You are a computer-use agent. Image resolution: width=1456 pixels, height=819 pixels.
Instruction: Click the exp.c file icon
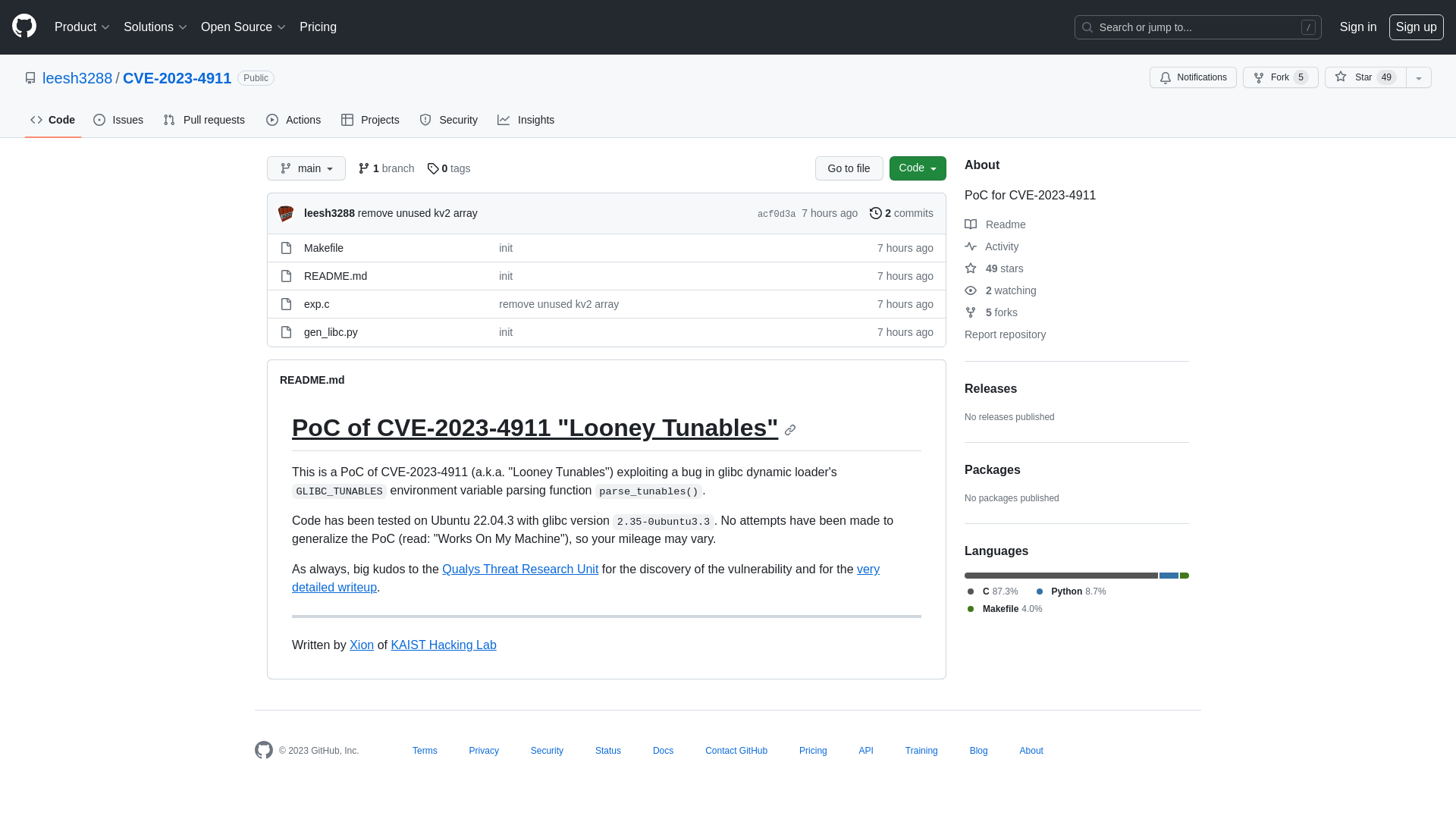click(286, 304)
